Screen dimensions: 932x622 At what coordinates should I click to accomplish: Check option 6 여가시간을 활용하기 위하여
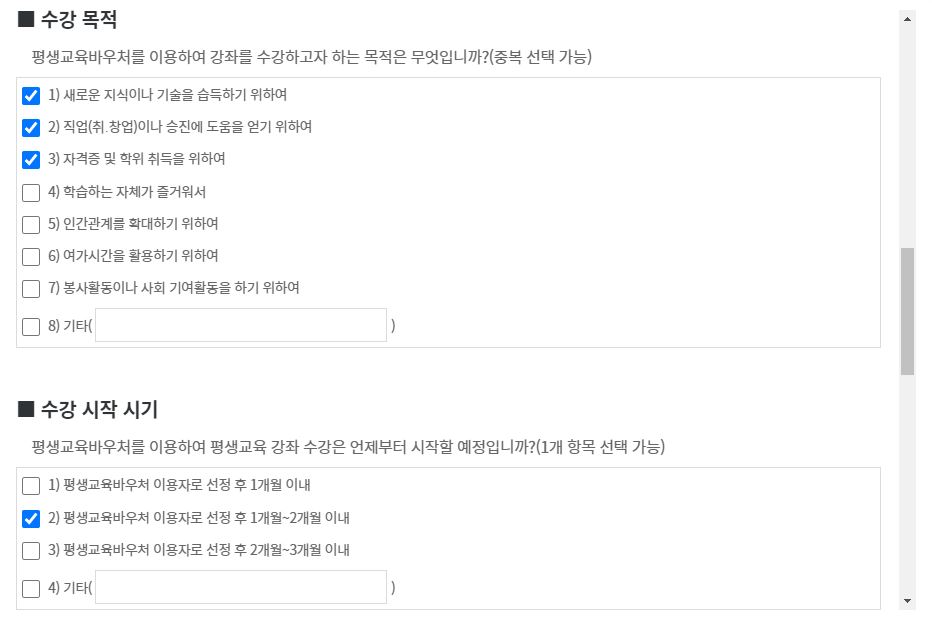[x=31, y=257]
